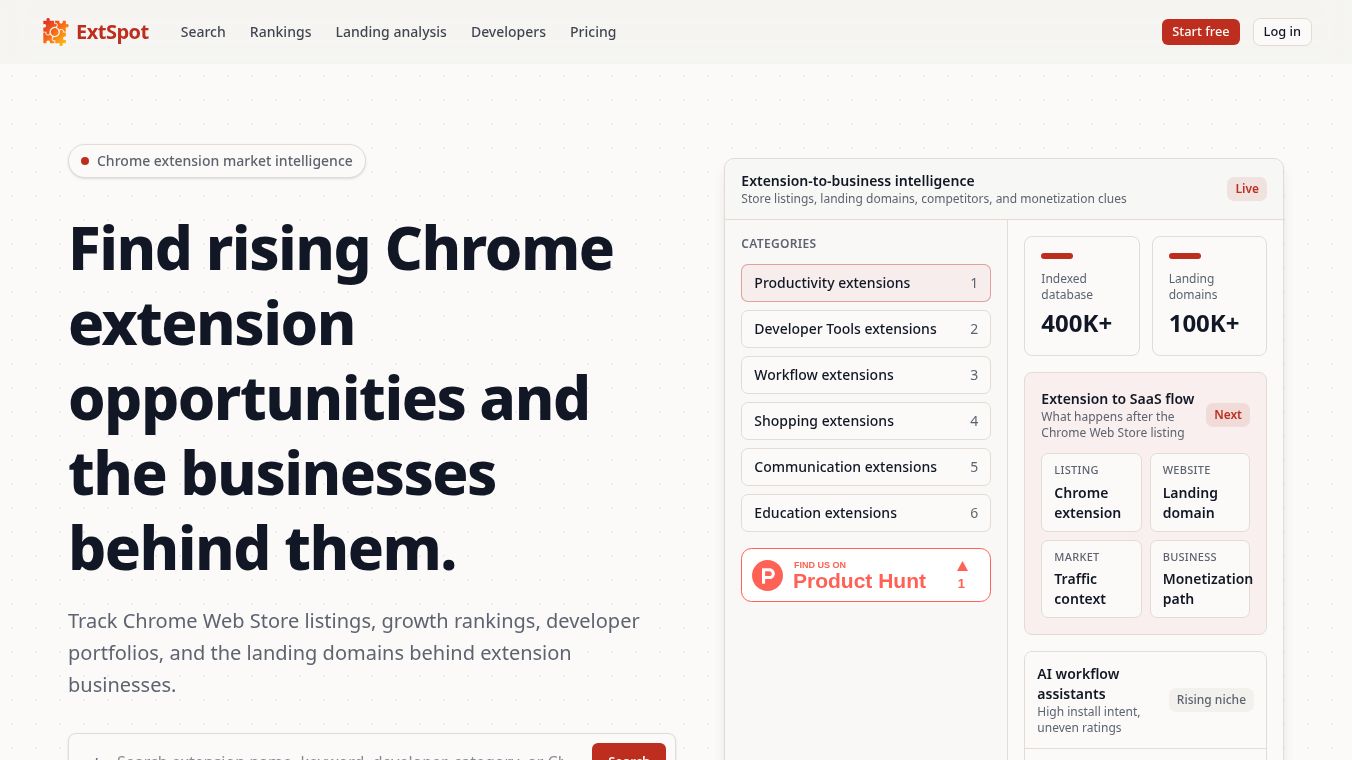Click the Business Monetization path tile

[x=1199, y=579]
